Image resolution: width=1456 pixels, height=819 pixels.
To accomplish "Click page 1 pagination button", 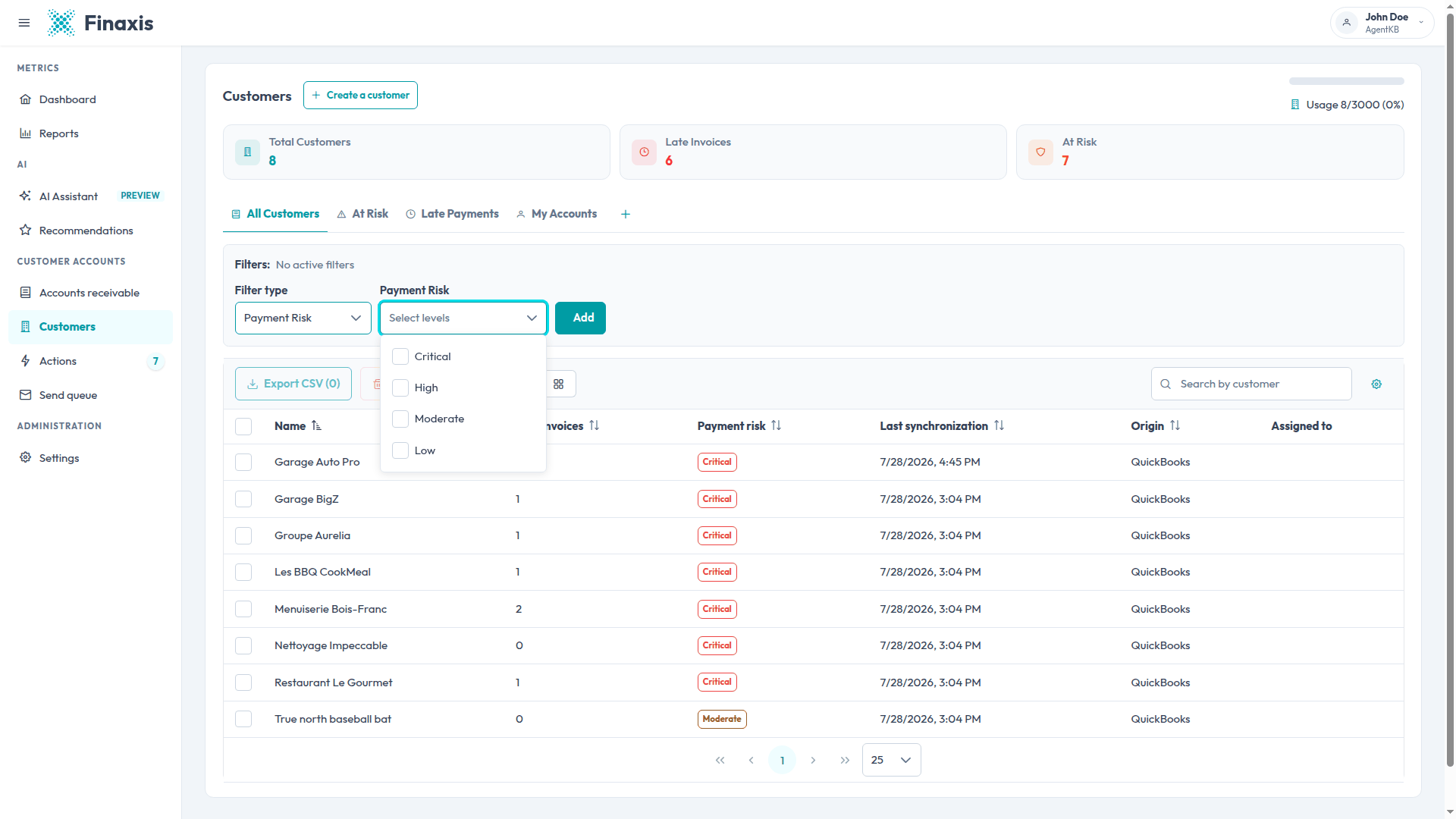I will 782,760.
